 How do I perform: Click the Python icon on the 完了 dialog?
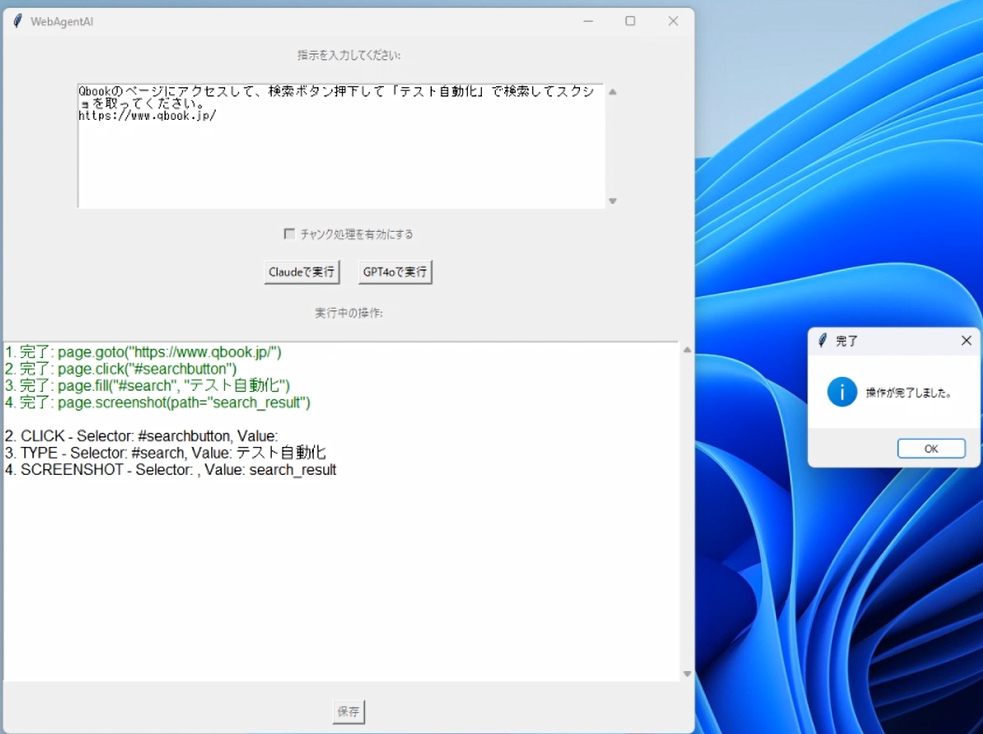[x=823, y=340]
